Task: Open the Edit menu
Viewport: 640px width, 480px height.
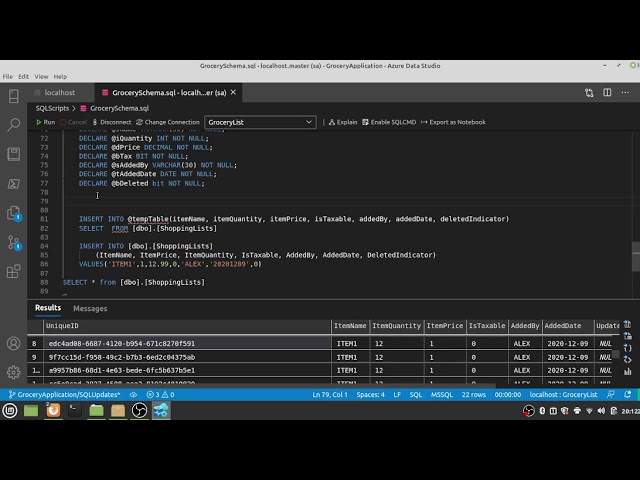Action: coord(24,76)
